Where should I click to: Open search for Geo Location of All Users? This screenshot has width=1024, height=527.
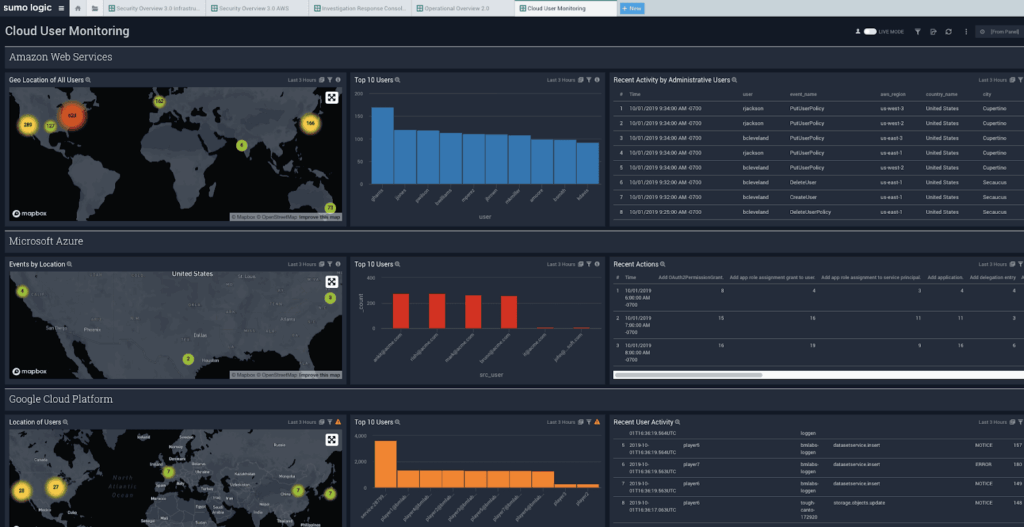(88, 80)
